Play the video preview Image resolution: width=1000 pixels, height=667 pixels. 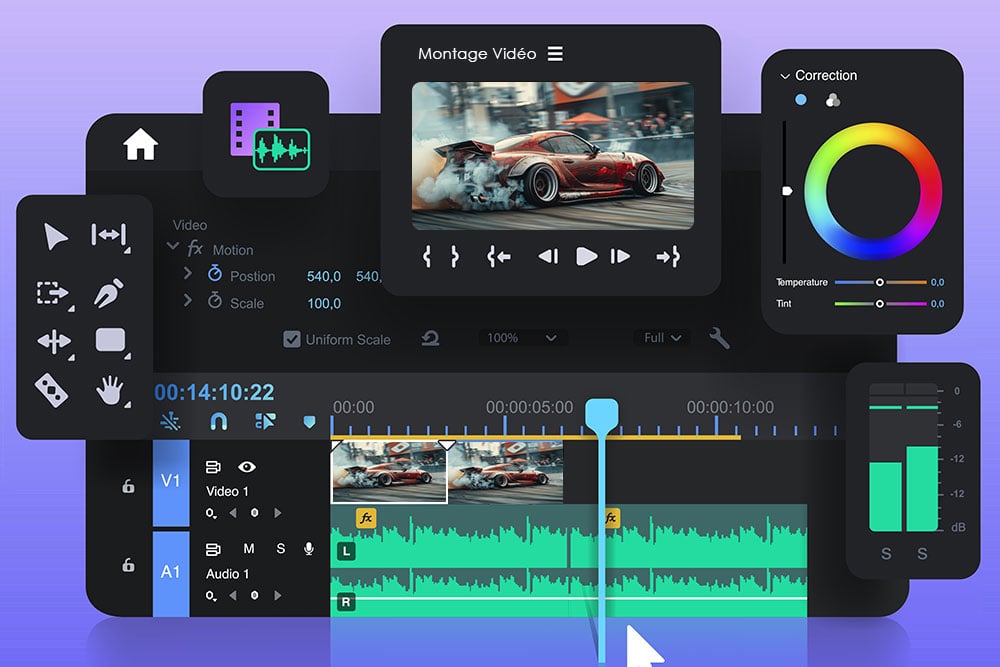pyautogui.click(x=586, y=256)
